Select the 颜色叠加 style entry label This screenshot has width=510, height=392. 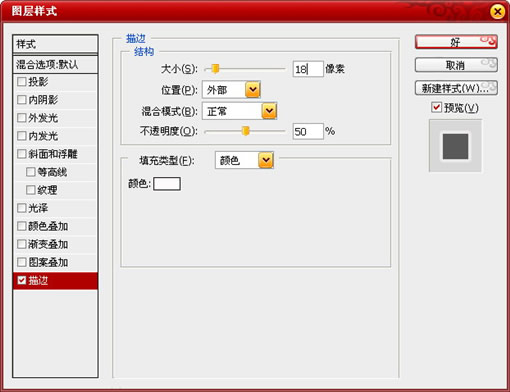(48, 226)
